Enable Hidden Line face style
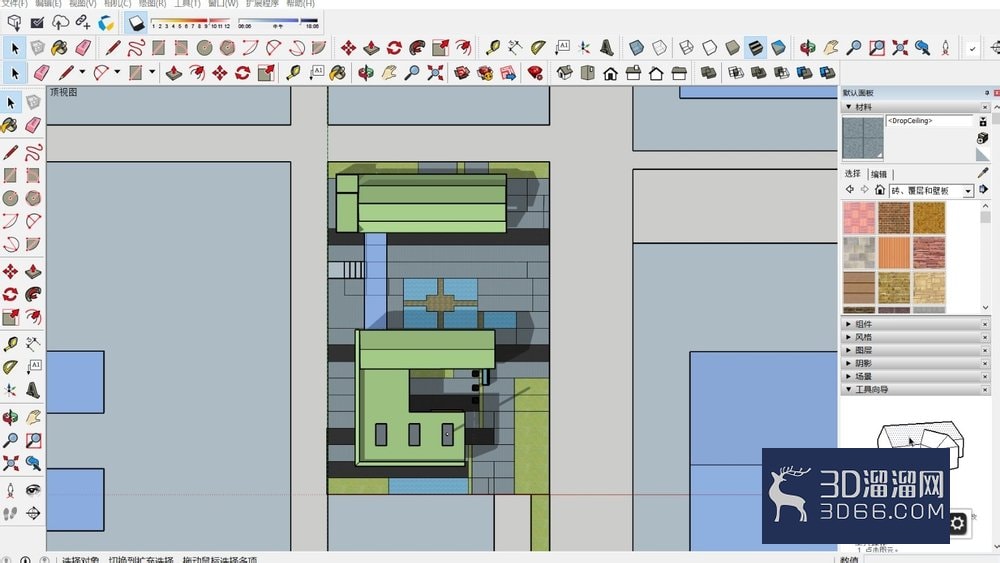Viewport: 1000px width, 563px height. click(x=709, y=48)
